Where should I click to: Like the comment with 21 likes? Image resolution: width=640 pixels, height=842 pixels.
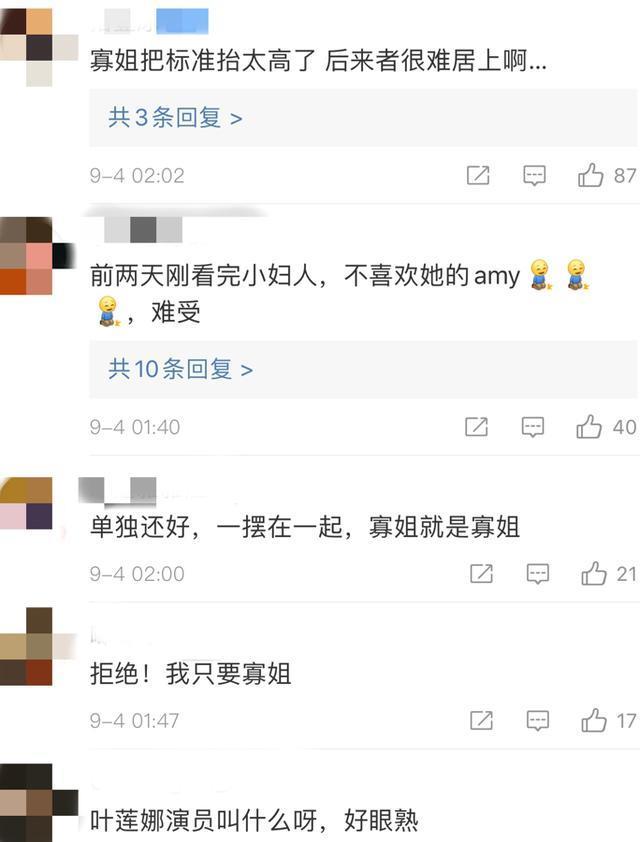coord(594,574)
